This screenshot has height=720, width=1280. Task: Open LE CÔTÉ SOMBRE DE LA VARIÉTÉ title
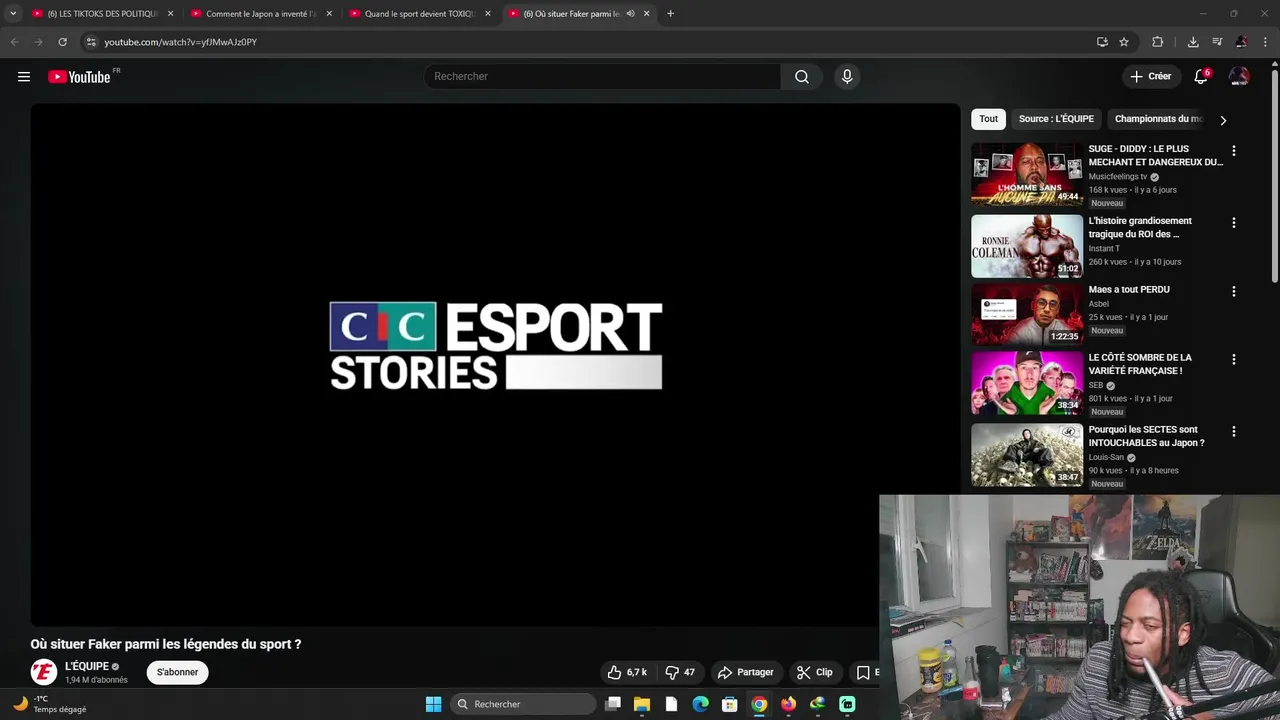click(x=1140, y=364)
